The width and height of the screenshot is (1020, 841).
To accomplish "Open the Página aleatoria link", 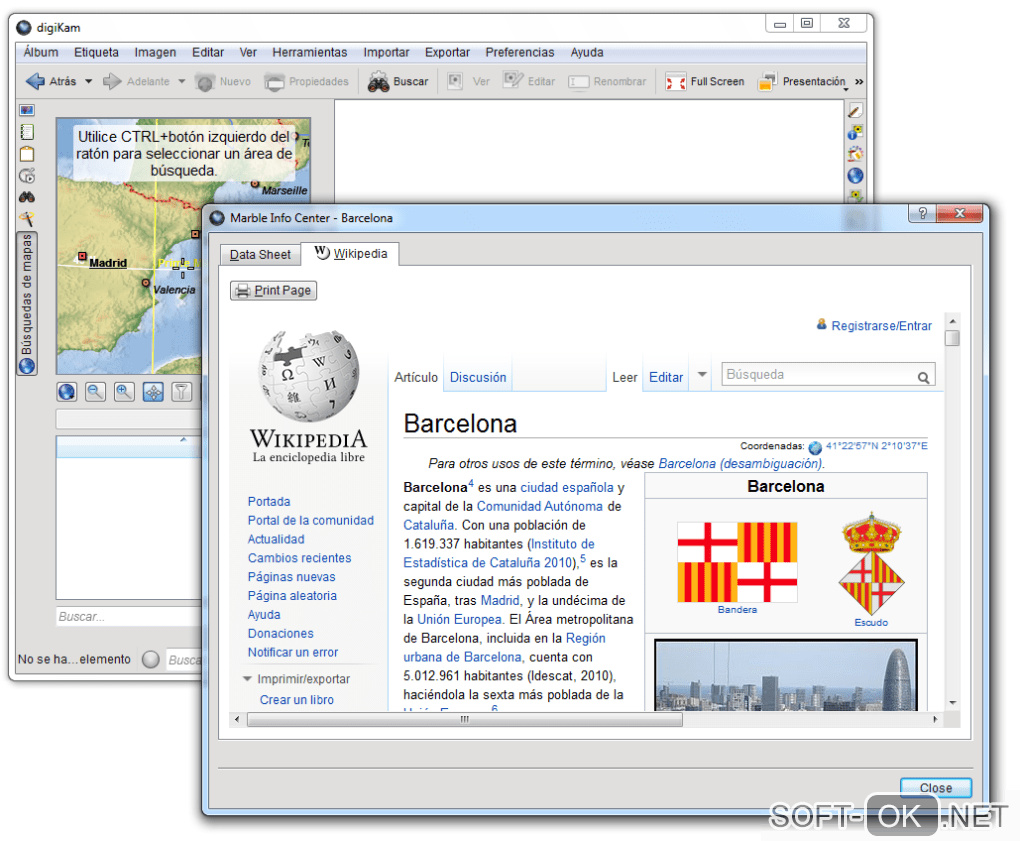I will [x=292, y=596].
